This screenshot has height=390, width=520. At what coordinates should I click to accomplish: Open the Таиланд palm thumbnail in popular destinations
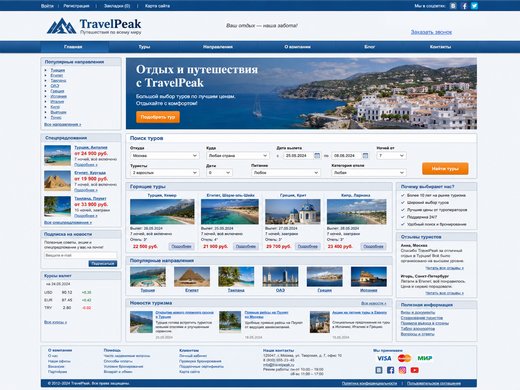[236, 277]
